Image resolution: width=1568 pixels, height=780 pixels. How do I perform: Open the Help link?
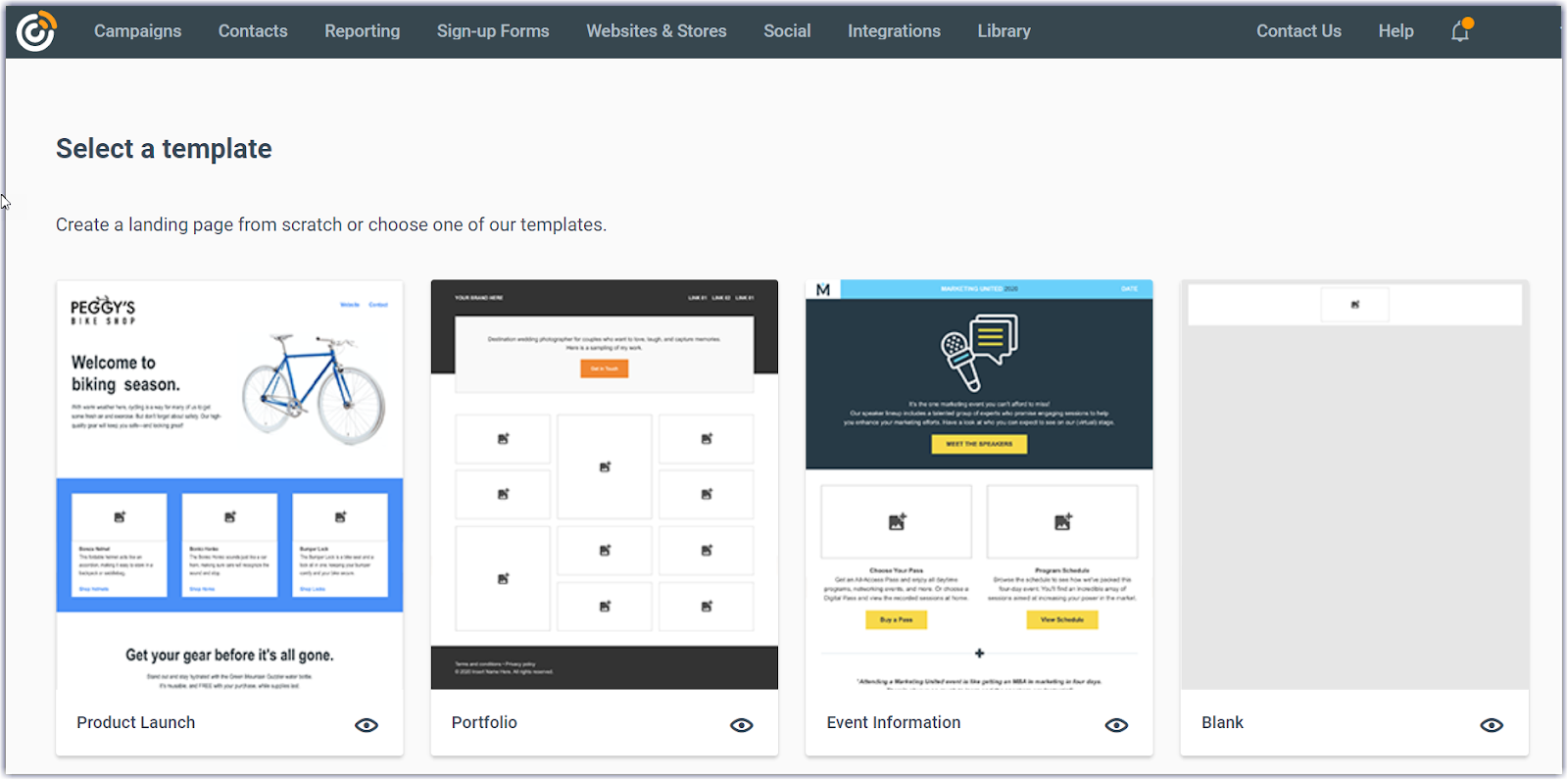[1396, 31]
